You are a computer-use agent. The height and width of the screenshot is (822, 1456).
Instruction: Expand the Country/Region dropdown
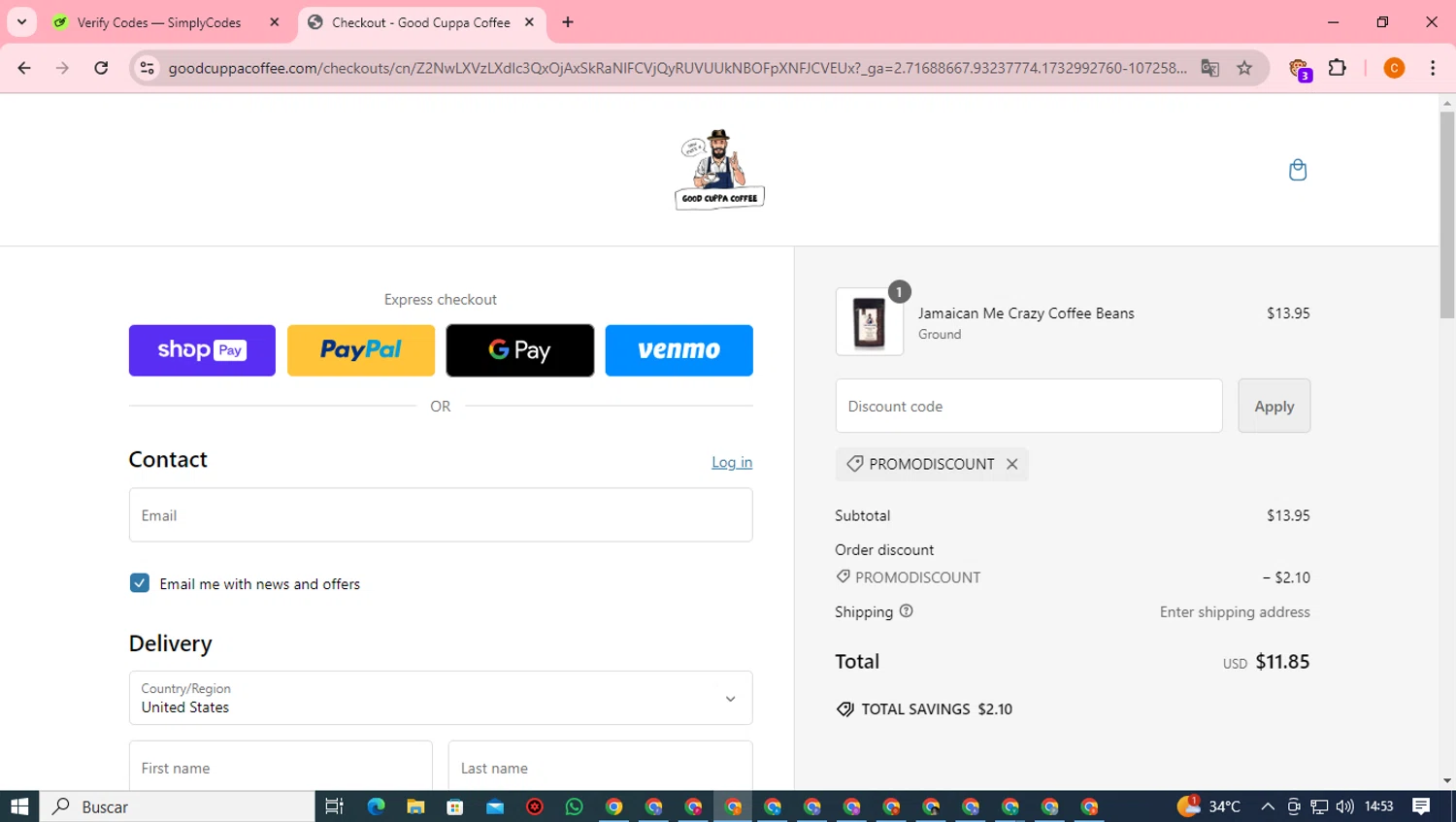[x=441, y=698]
